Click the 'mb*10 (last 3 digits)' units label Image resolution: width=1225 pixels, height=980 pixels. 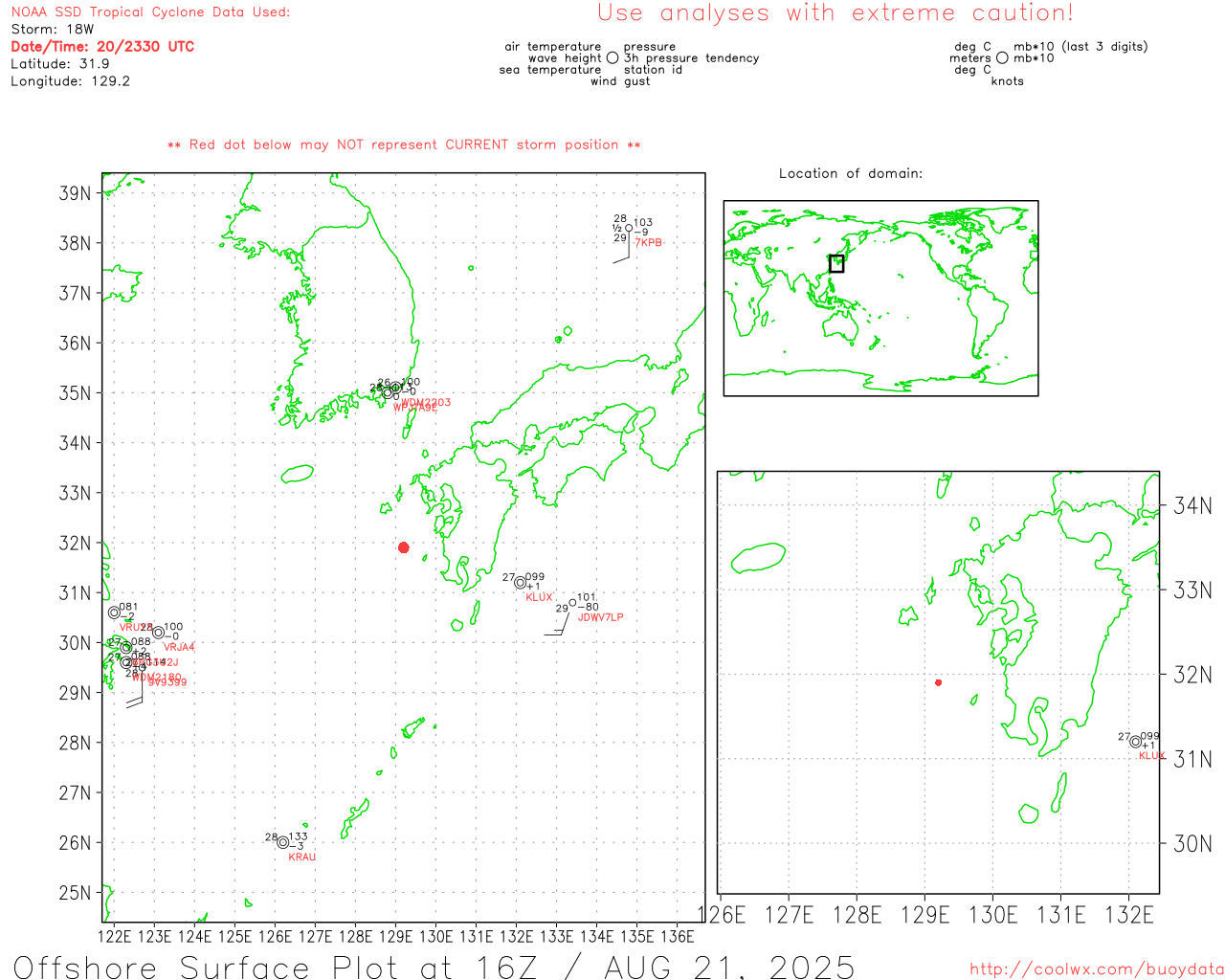point(1080,47)
